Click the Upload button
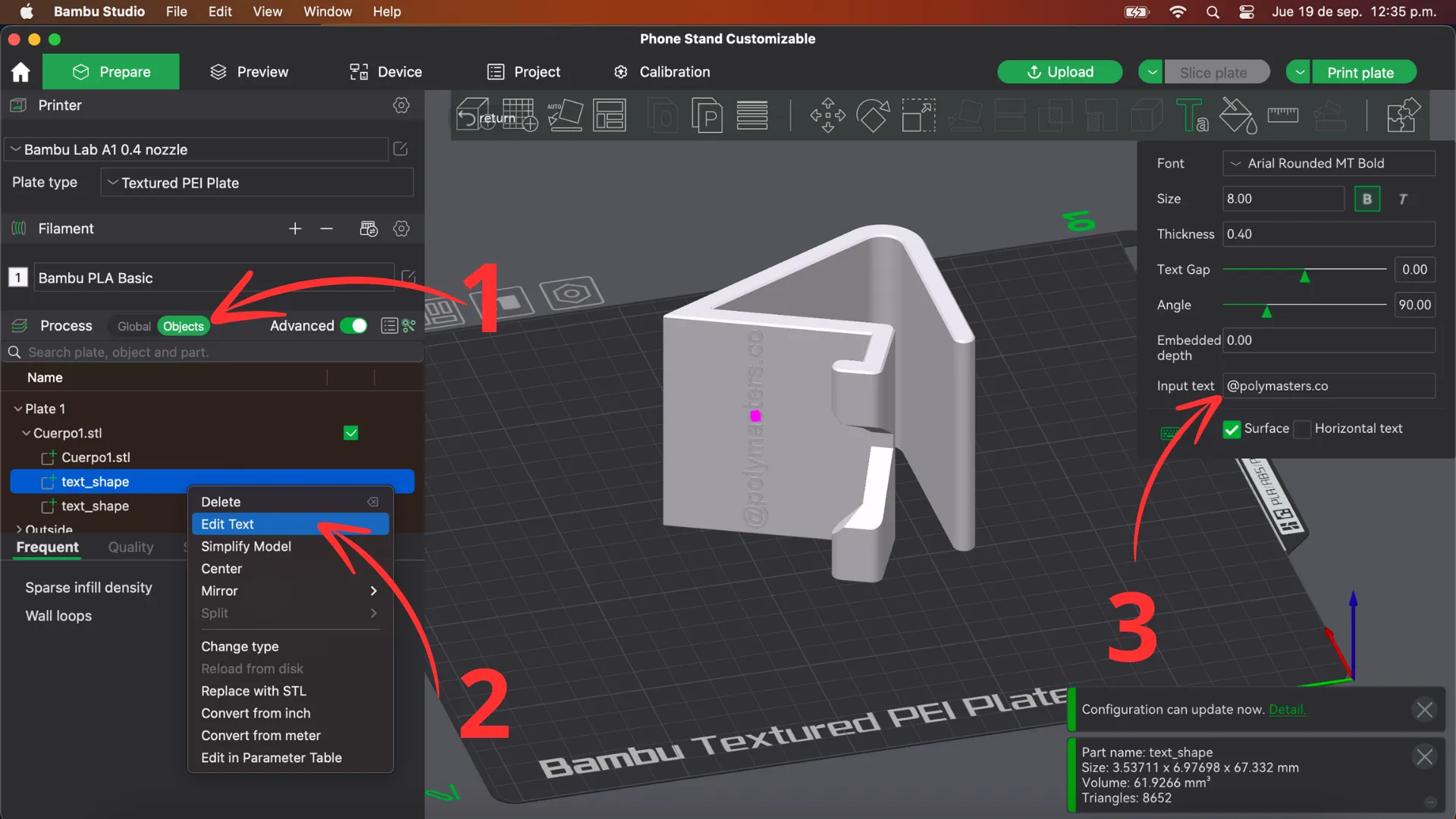The height and width of the screenshot is (819, 1456). point(1059,72)
